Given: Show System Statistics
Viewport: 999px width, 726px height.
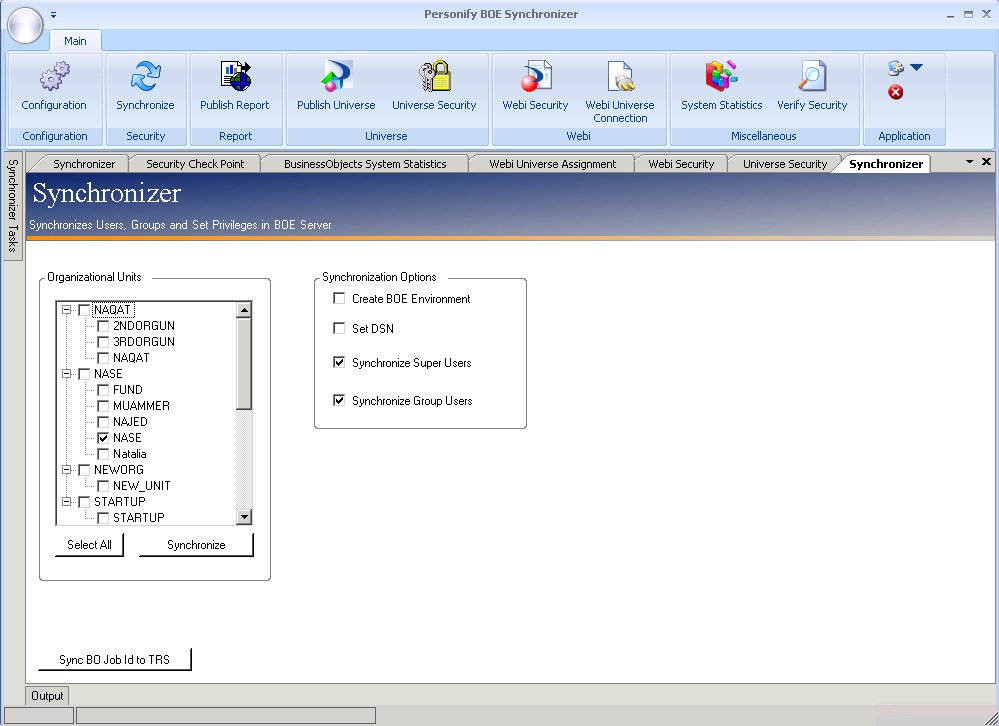Looking at the screenshot, I should 721,78.
